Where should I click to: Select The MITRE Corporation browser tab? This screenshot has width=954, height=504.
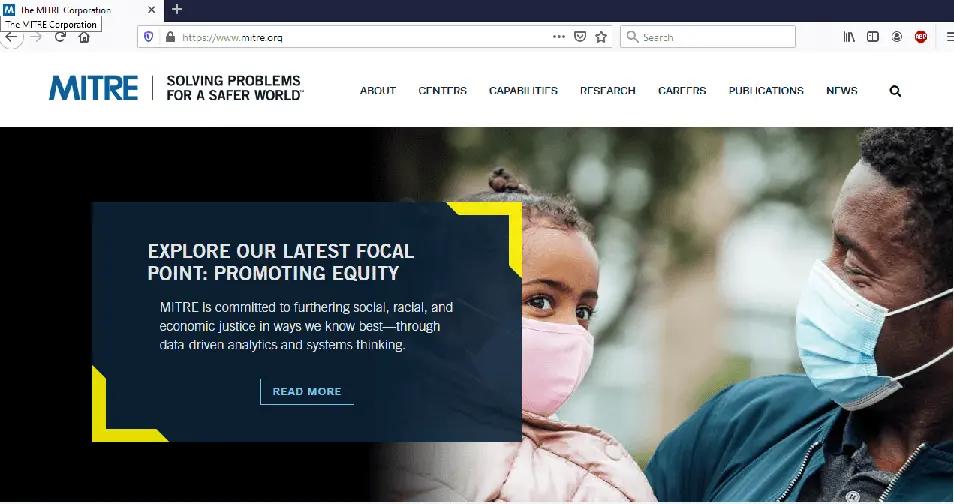point(81,10)
